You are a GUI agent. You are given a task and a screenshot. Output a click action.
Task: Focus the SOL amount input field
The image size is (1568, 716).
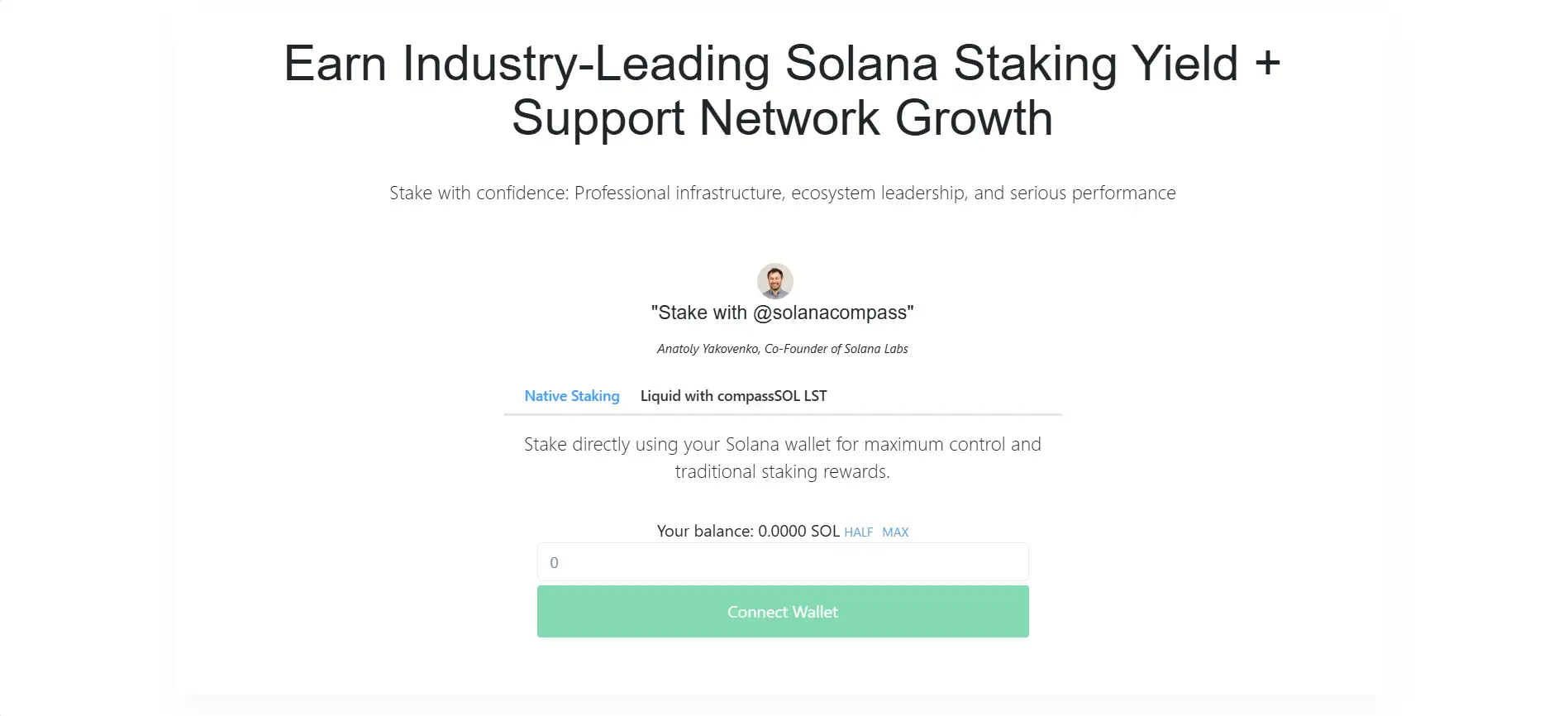[783, 562]
